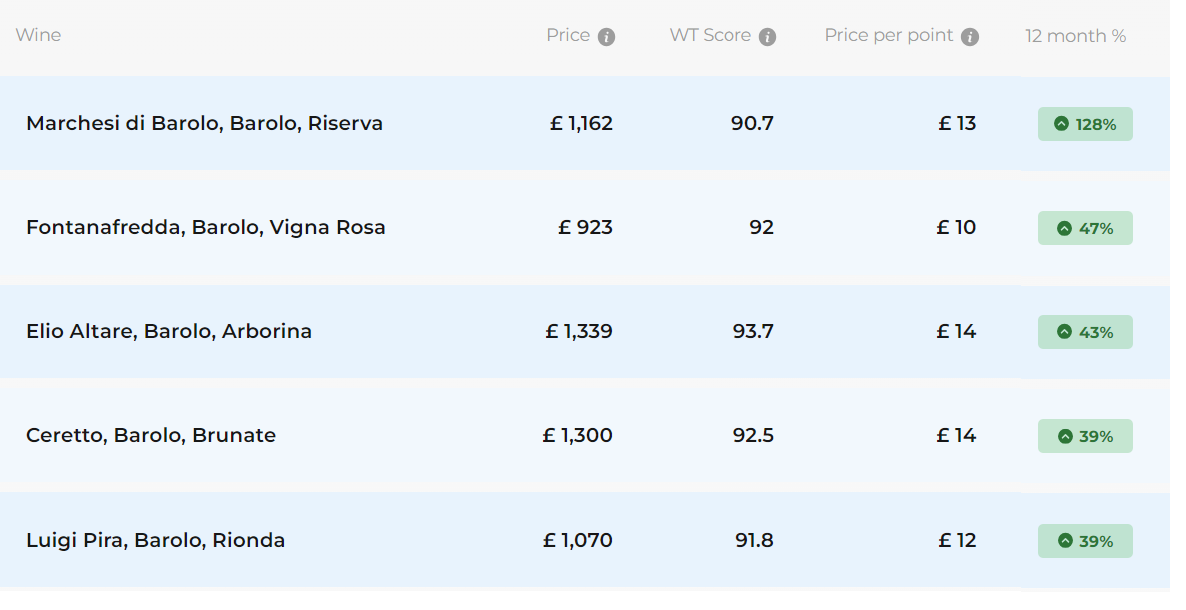Screen dimensions: 1186x610
Task: Sort by the Wine column header
Action: [38, 35]
